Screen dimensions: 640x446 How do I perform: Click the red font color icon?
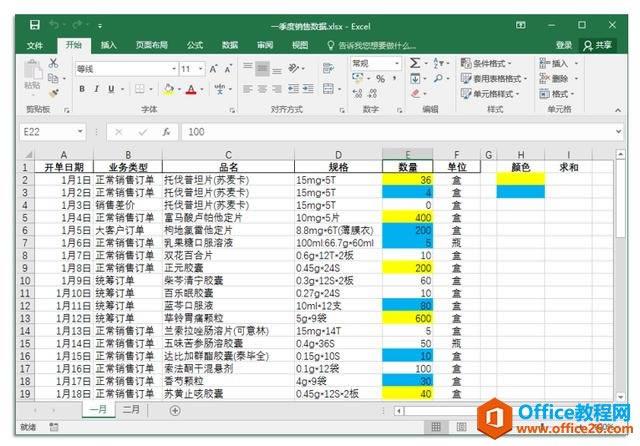(x=191, y=89)
